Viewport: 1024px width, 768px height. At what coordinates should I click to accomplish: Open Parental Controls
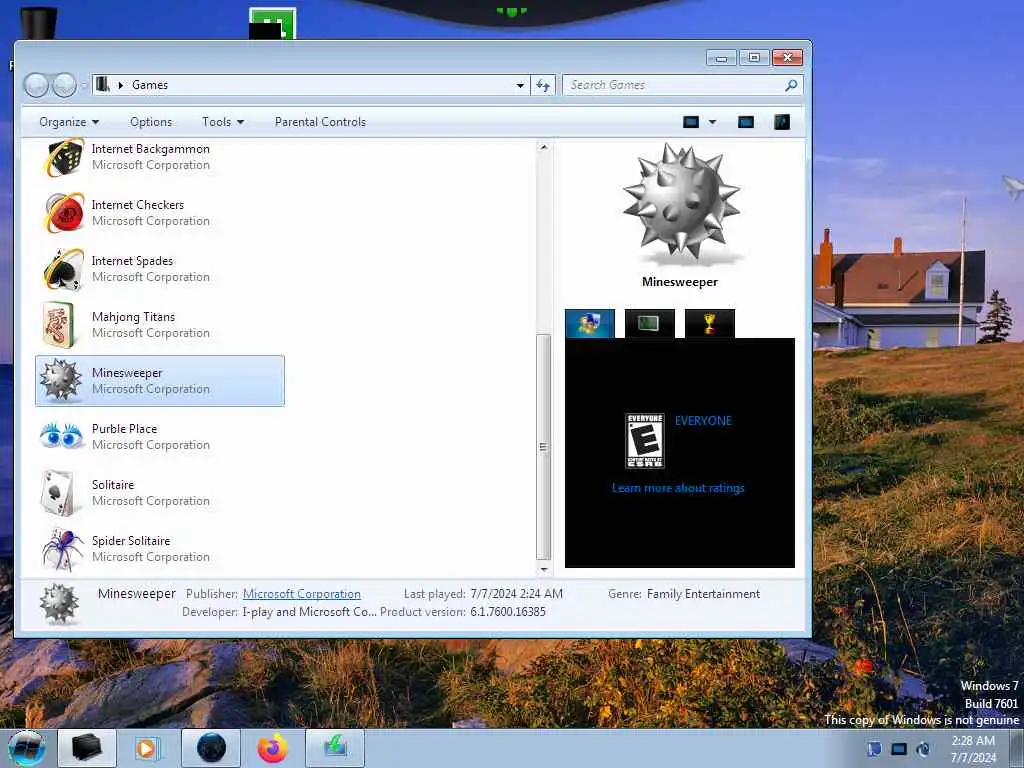click(x=320, y=122)
